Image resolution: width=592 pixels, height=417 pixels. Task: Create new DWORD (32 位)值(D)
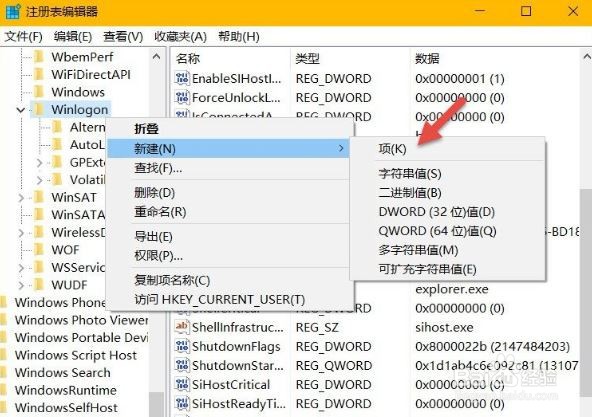coord(448,212)
